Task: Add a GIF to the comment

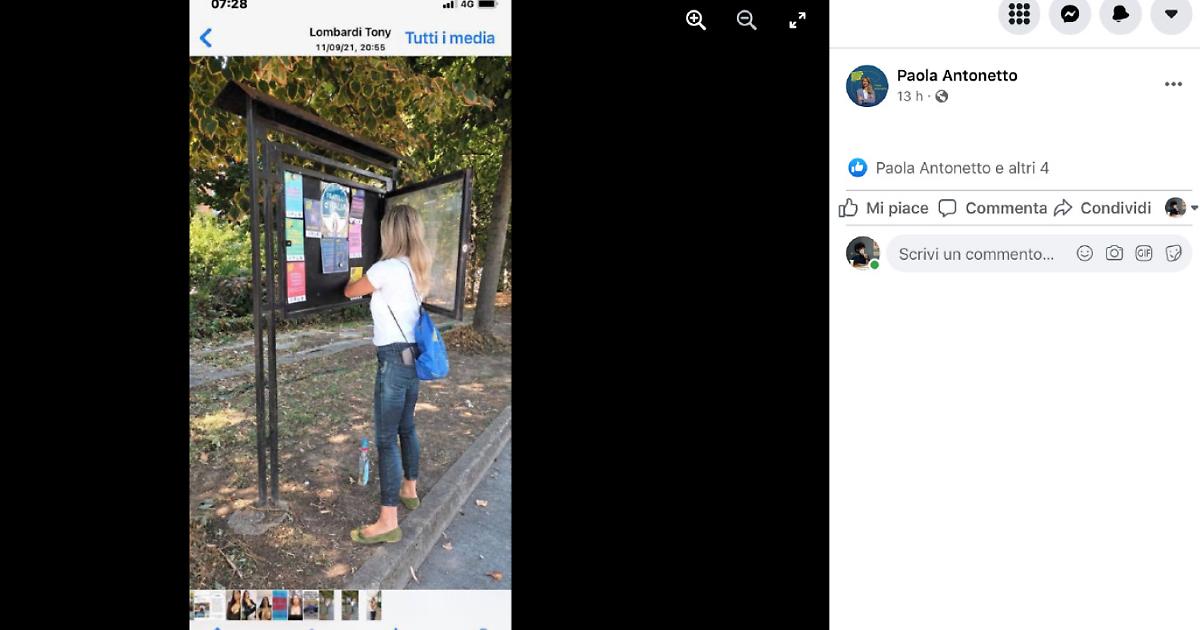Action: click(x=1144, y=254)
